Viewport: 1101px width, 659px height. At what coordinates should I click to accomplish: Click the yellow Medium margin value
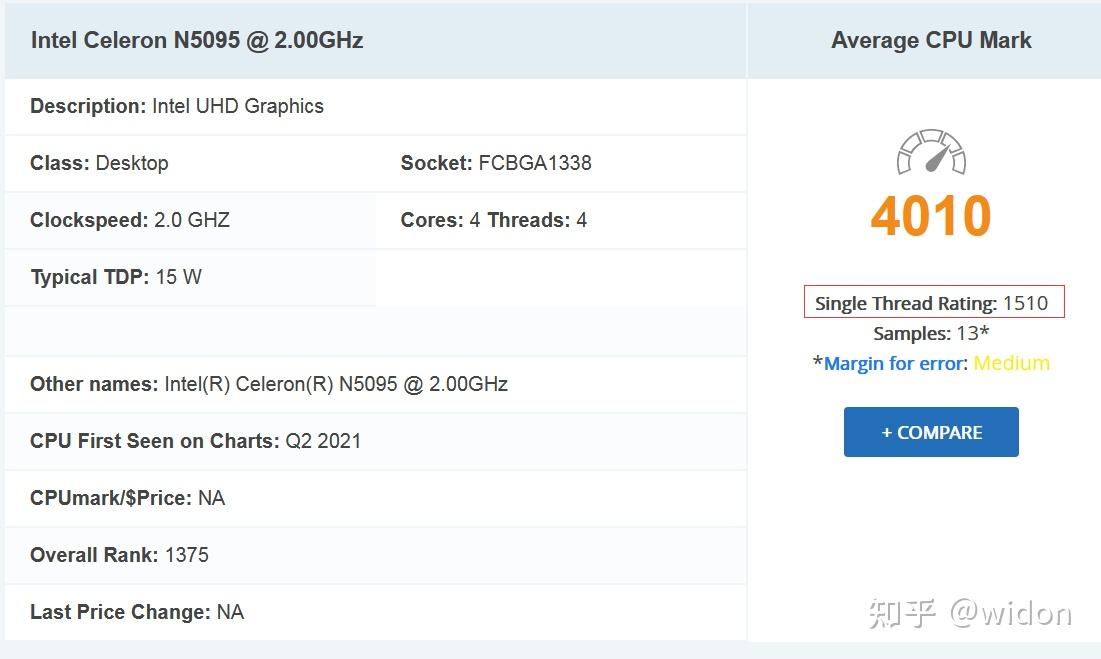point(1011,363)
